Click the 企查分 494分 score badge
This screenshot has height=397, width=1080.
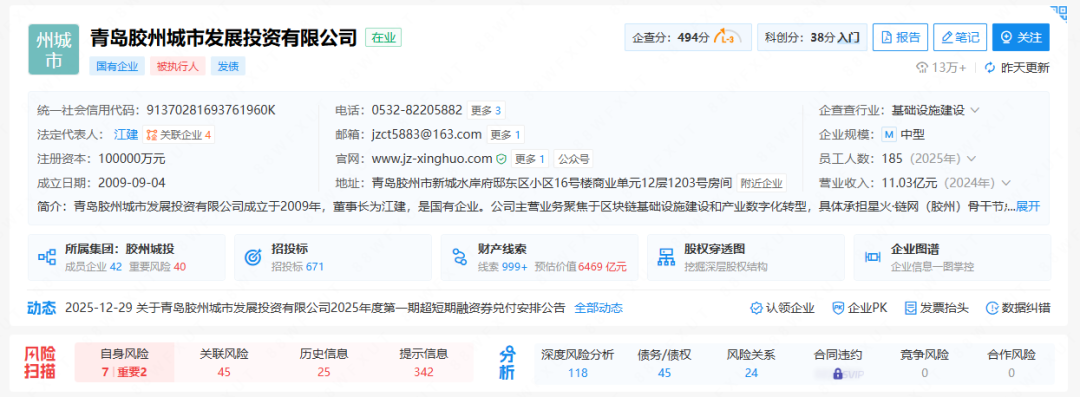[688, 37]
